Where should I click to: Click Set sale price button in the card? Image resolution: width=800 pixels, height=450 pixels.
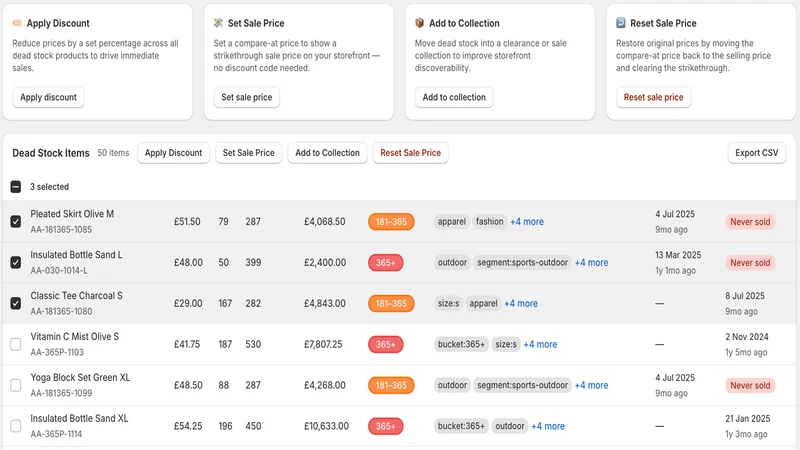click(246, 97)
